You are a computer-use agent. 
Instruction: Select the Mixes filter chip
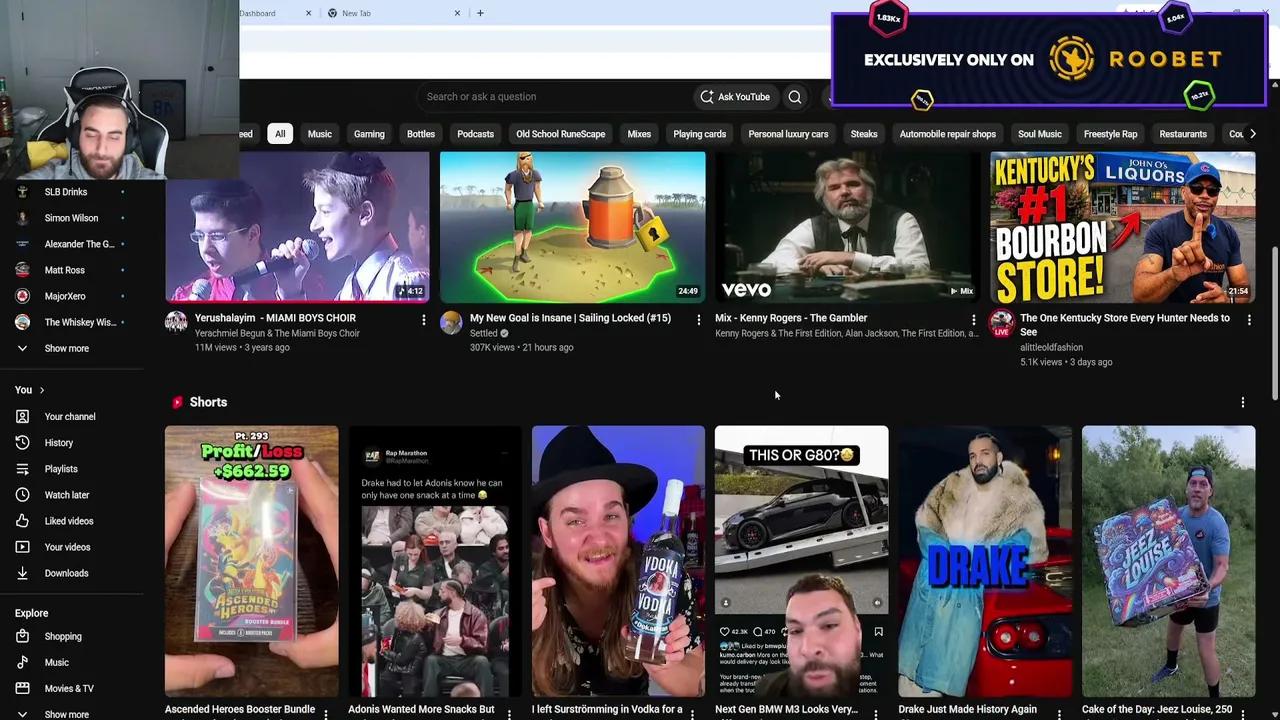[639, 134]
